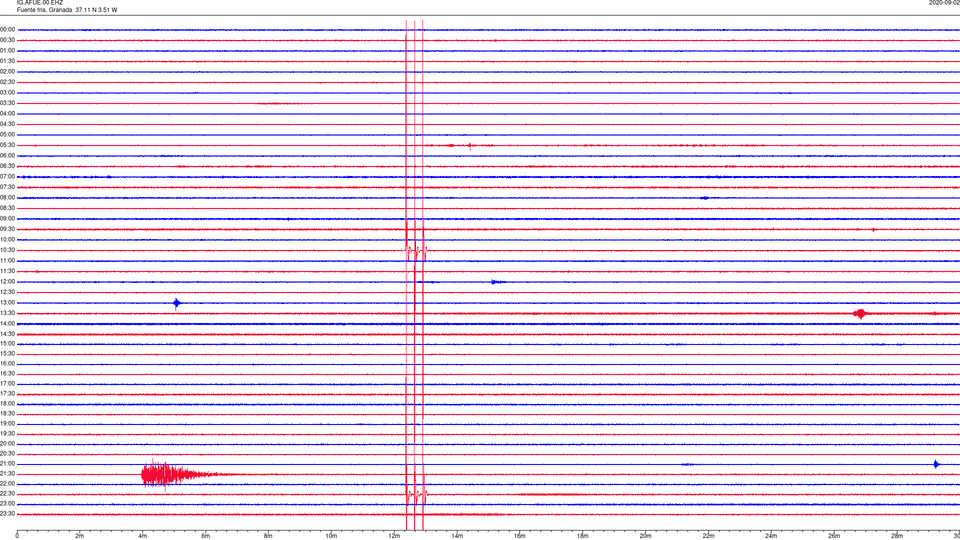Select the 01:00 trace time label
Image resolution: width=960 pixels, height=540 pixels.
[x=8, y=51]
